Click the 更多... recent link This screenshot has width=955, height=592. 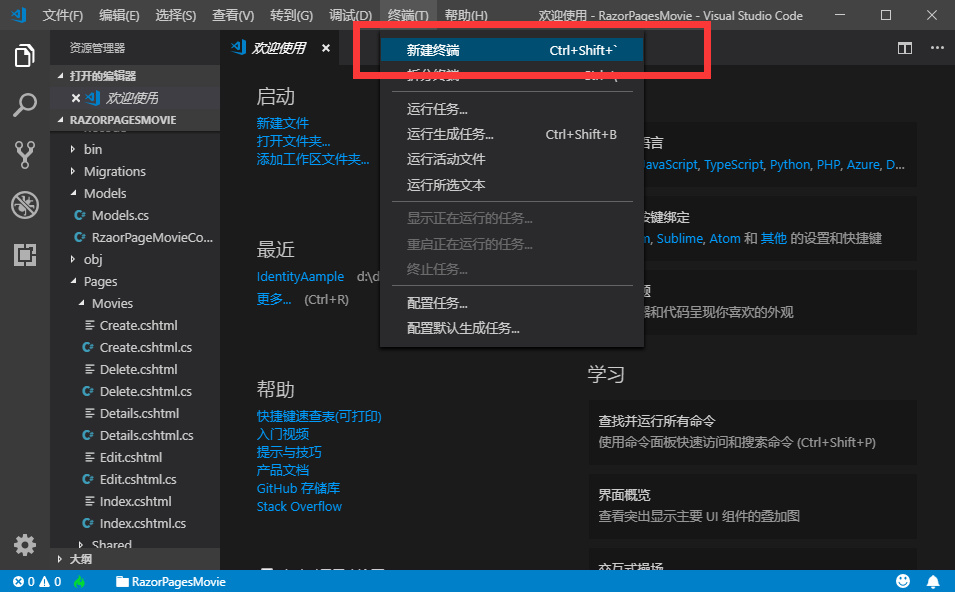point(274,299)
